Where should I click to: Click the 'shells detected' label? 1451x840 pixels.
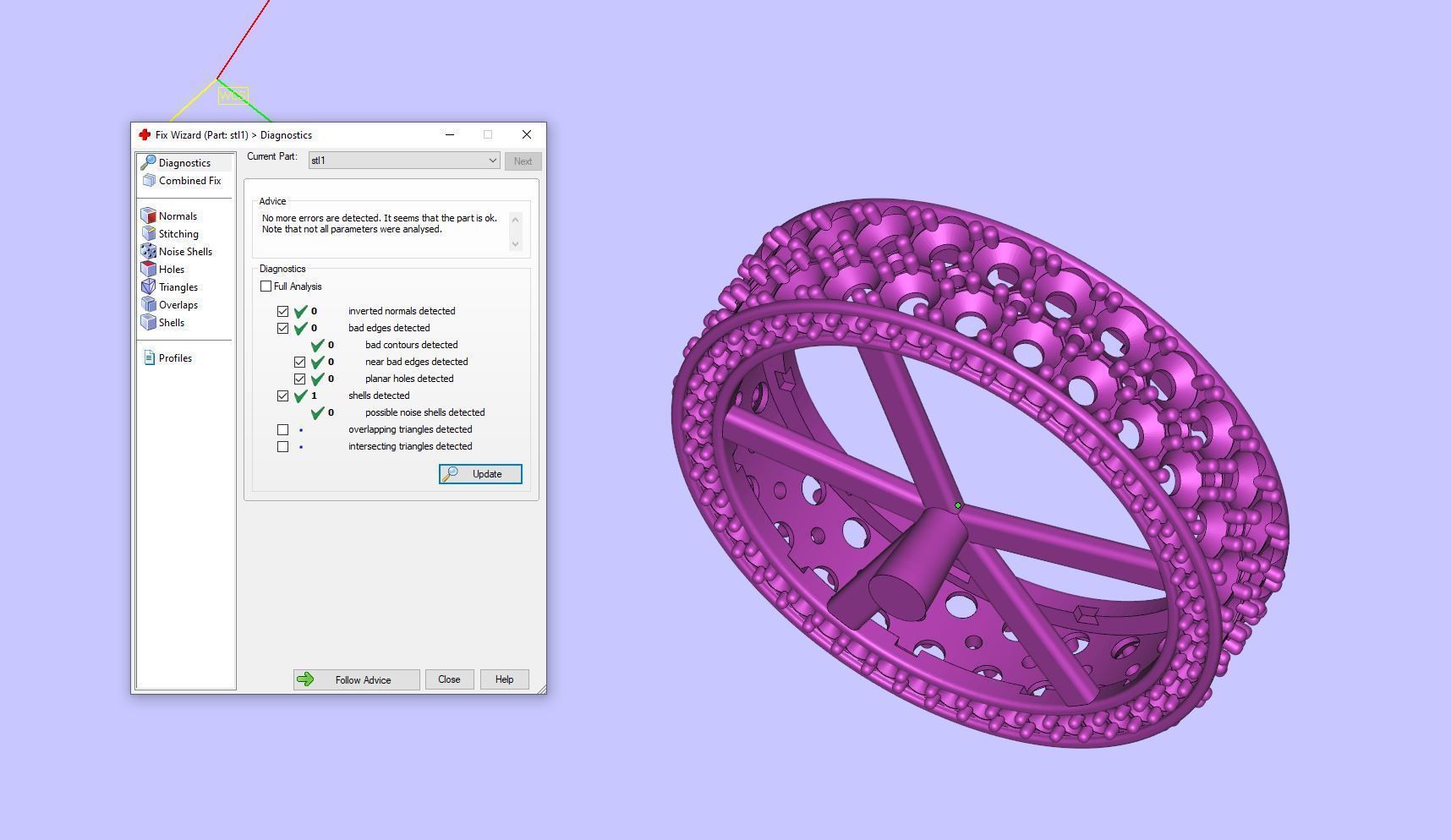tap(379, 395)
